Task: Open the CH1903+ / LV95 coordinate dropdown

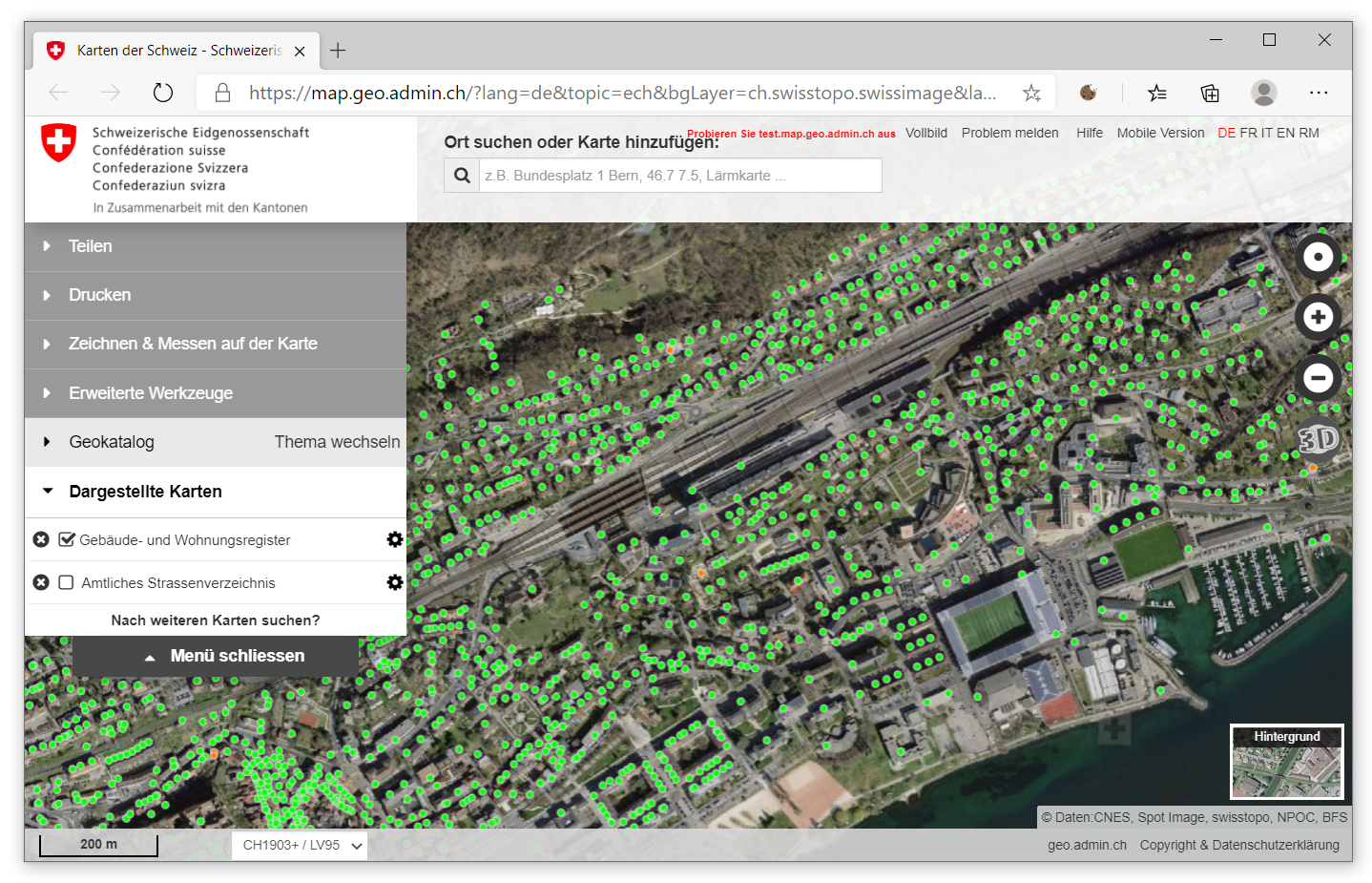Action: (299, 845)
